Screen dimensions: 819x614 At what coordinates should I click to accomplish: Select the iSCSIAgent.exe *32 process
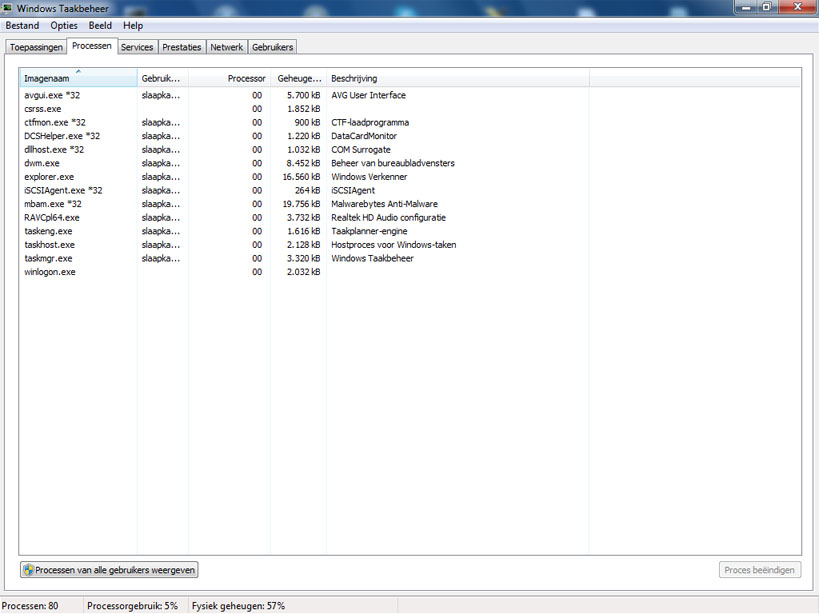[63, 190]
